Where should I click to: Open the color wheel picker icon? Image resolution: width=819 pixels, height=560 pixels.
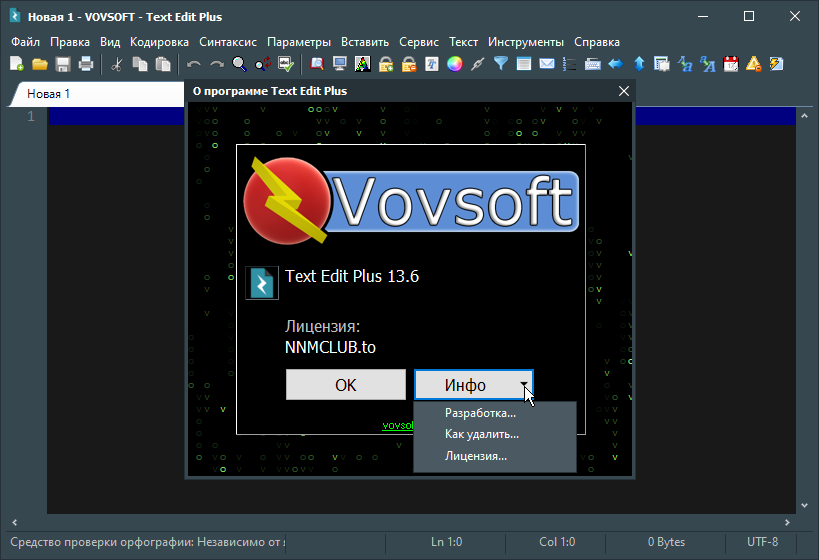click(x=454, y=64)
